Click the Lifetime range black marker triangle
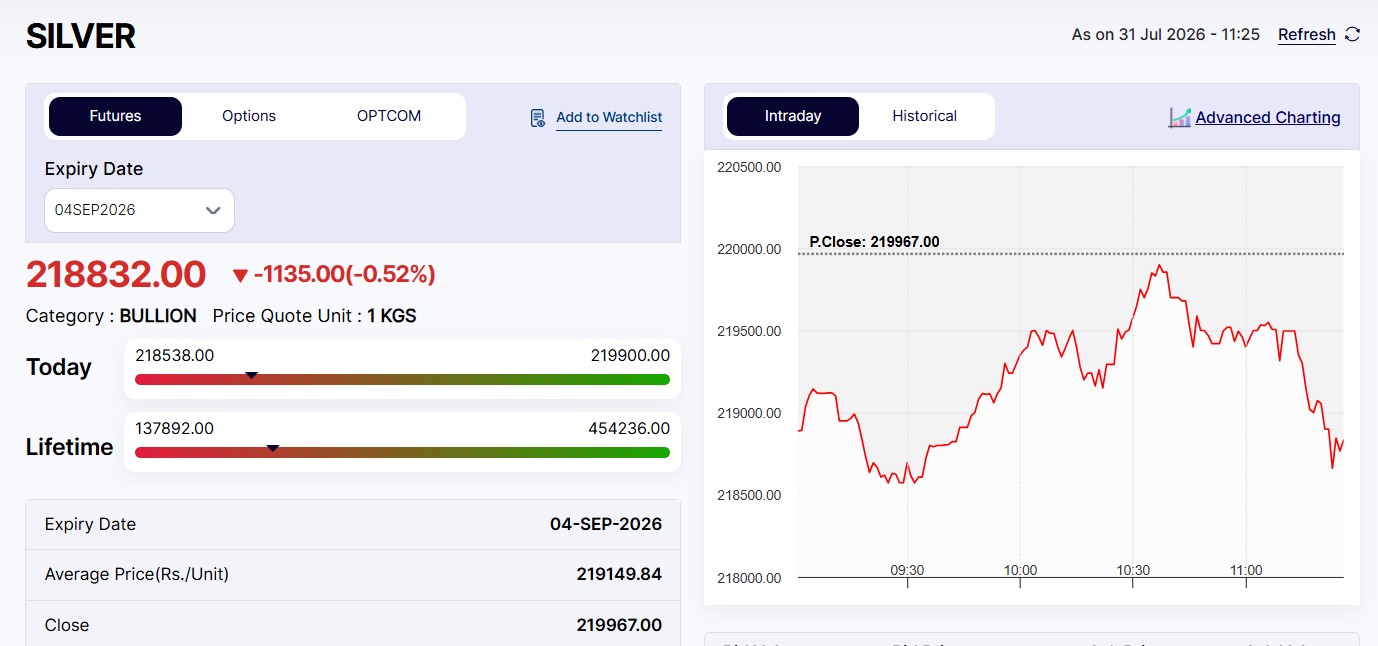This screenshot has width=1378, height=646. pyautogui.click(x=272, y=449)
